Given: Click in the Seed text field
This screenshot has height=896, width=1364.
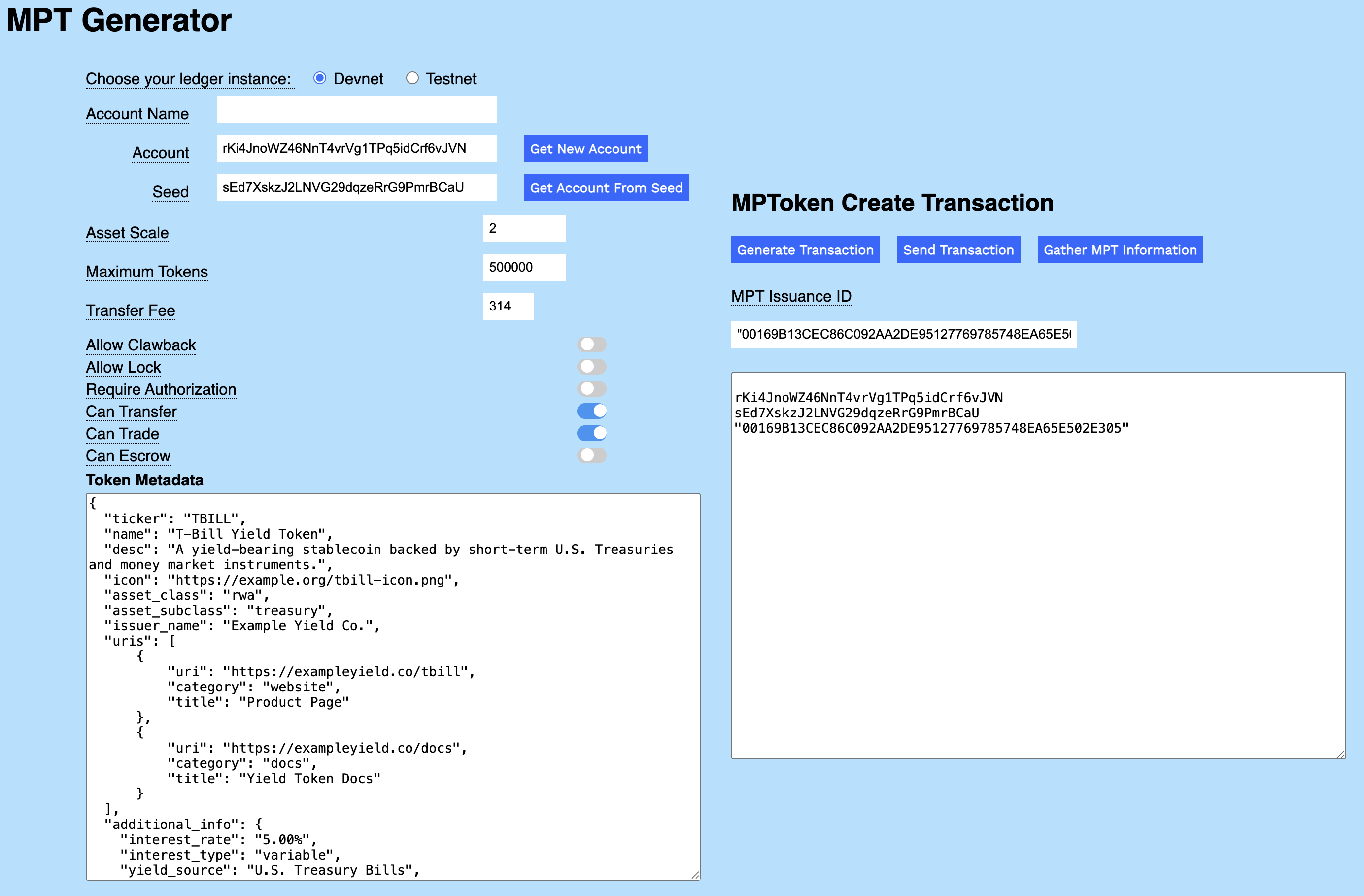Looking at the screenshot, I should click(356, 188).
